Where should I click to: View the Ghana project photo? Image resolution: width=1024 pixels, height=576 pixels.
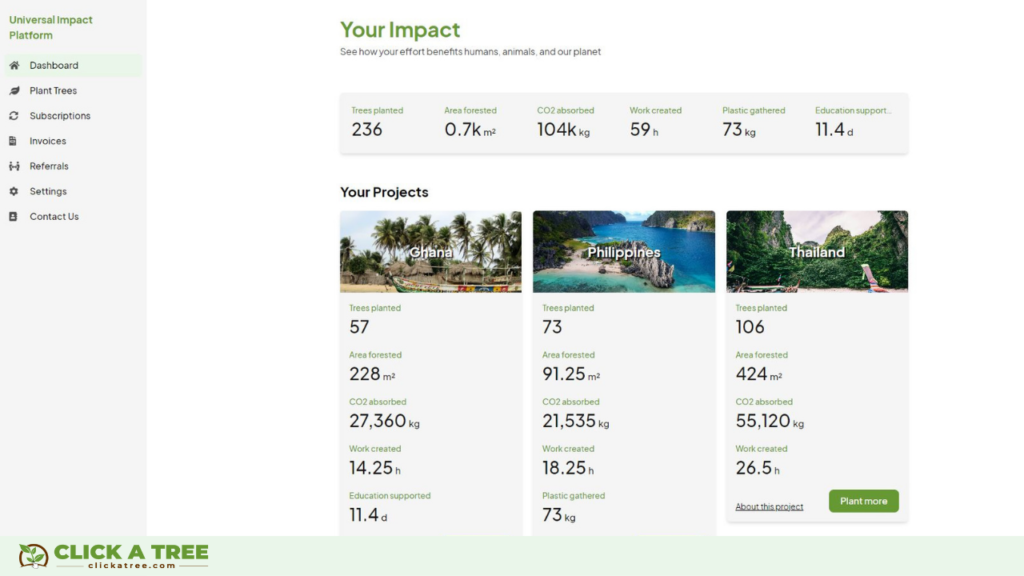430,251
